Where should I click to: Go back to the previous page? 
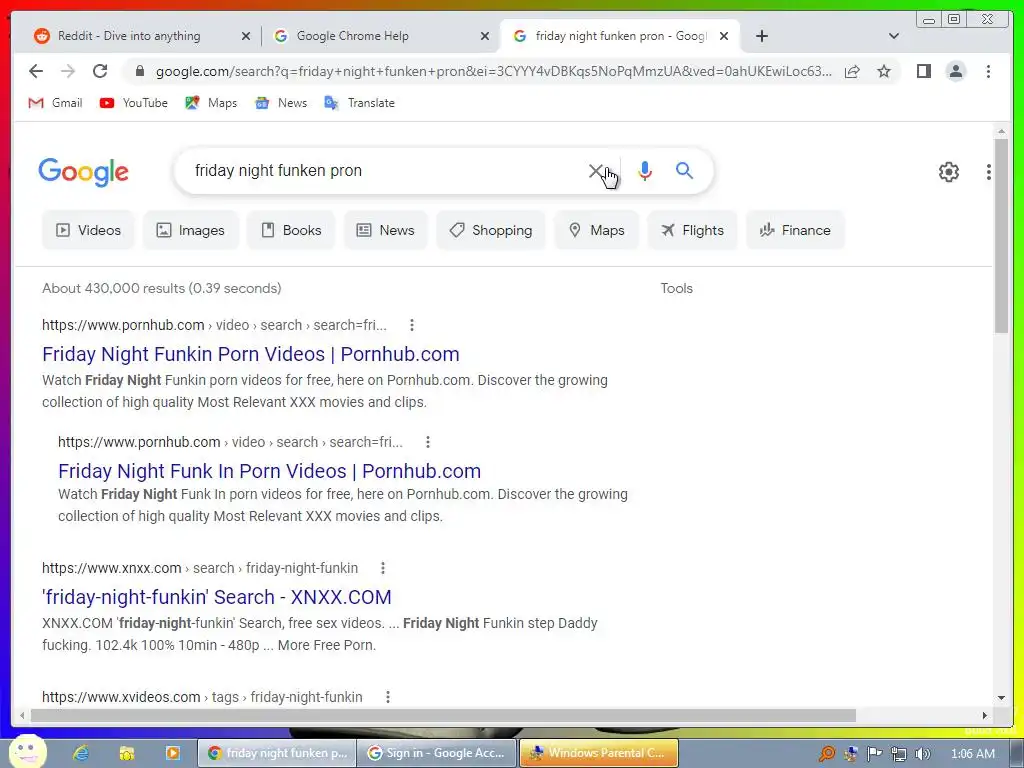point(36,71)
